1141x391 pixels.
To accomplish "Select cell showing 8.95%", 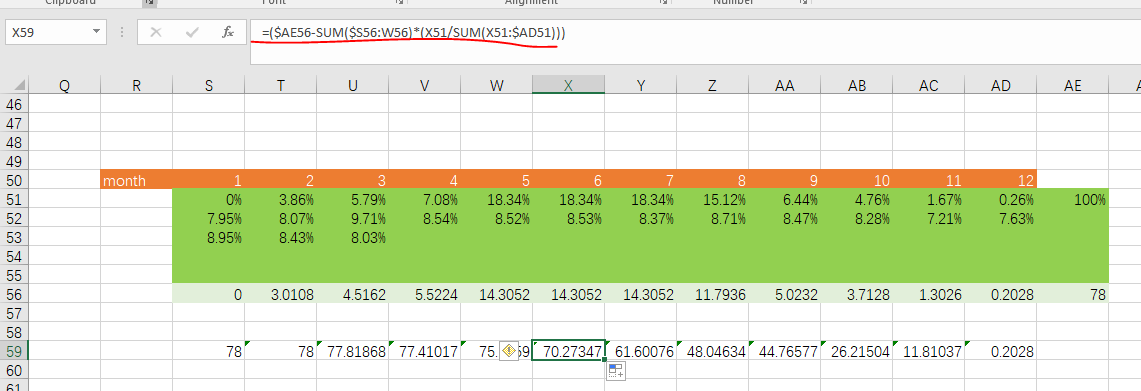I will point(209,237).
